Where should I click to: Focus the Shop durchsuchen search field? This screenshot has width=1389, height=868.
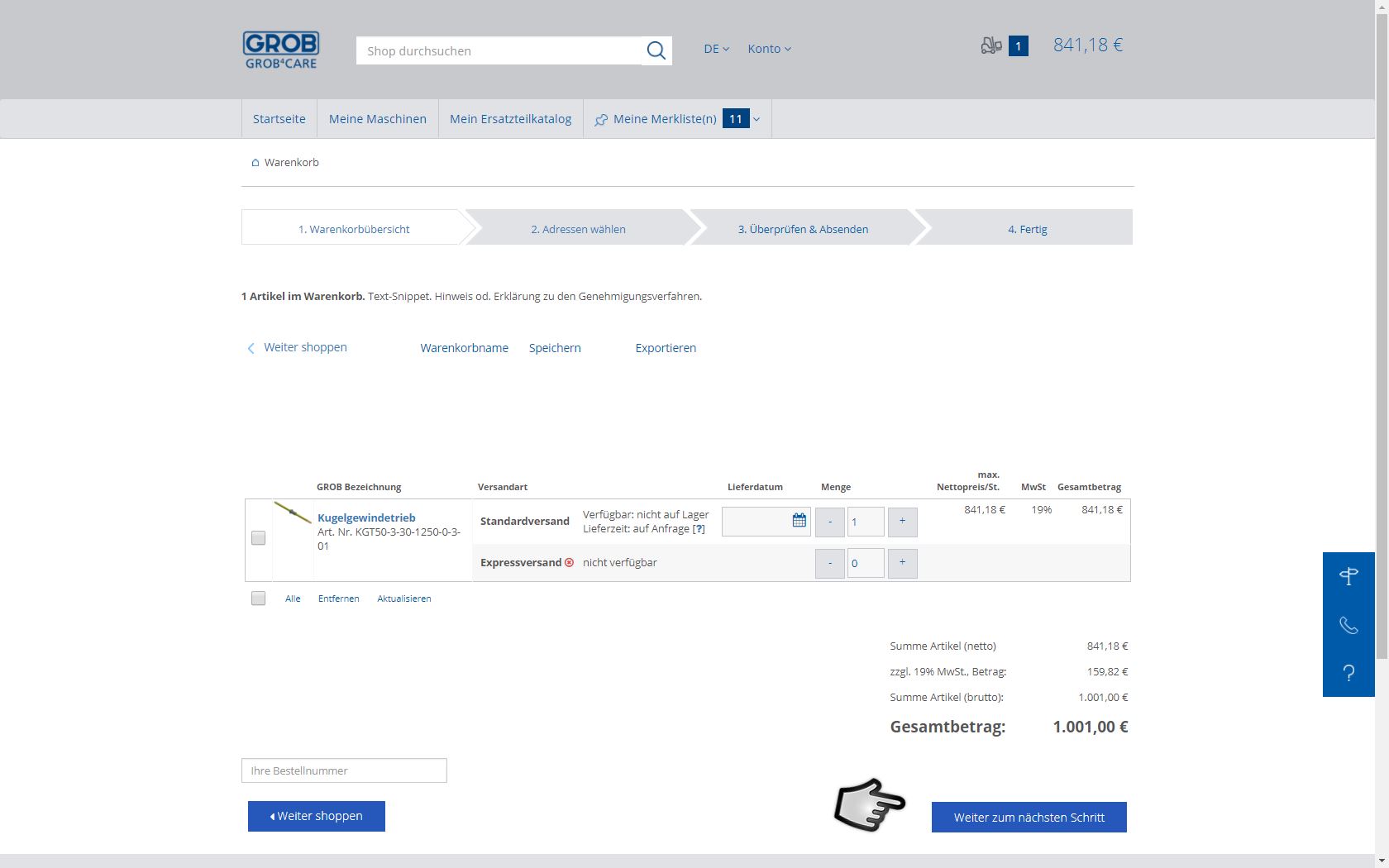click(x=499, y=50)
